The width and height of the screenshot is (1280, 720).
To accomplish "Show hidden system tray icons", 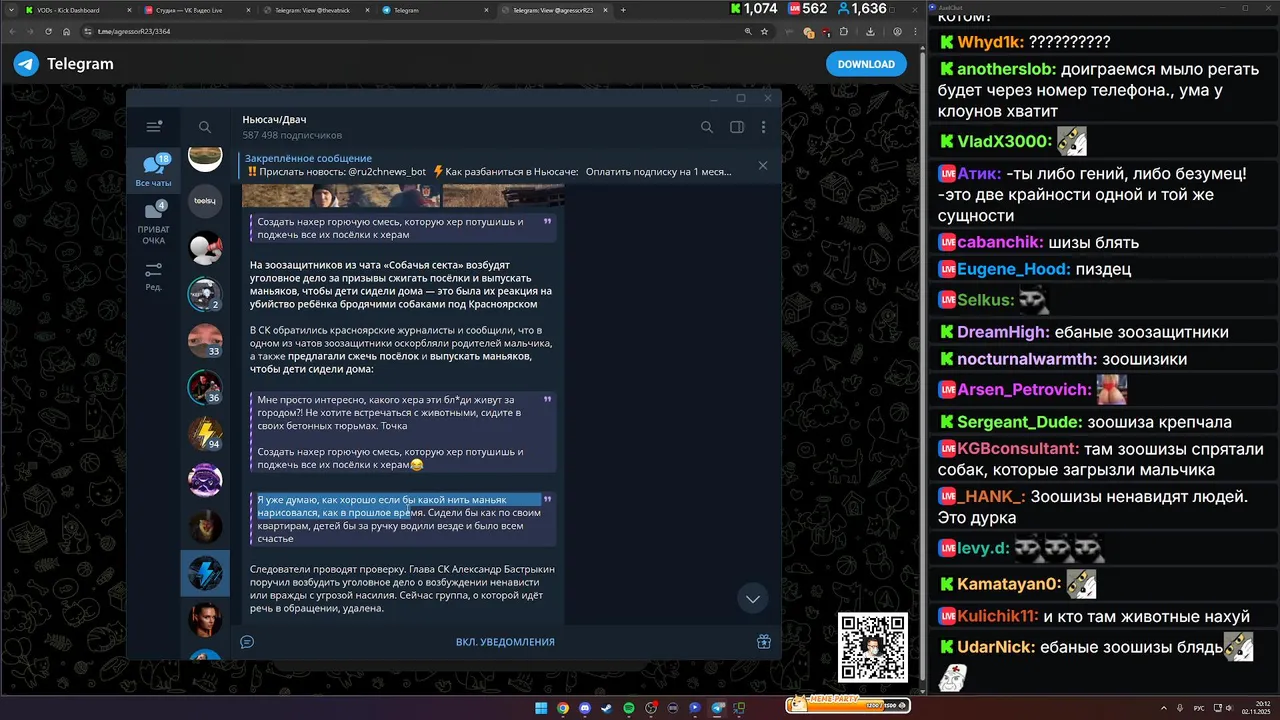I will [x=1164, y=708].
